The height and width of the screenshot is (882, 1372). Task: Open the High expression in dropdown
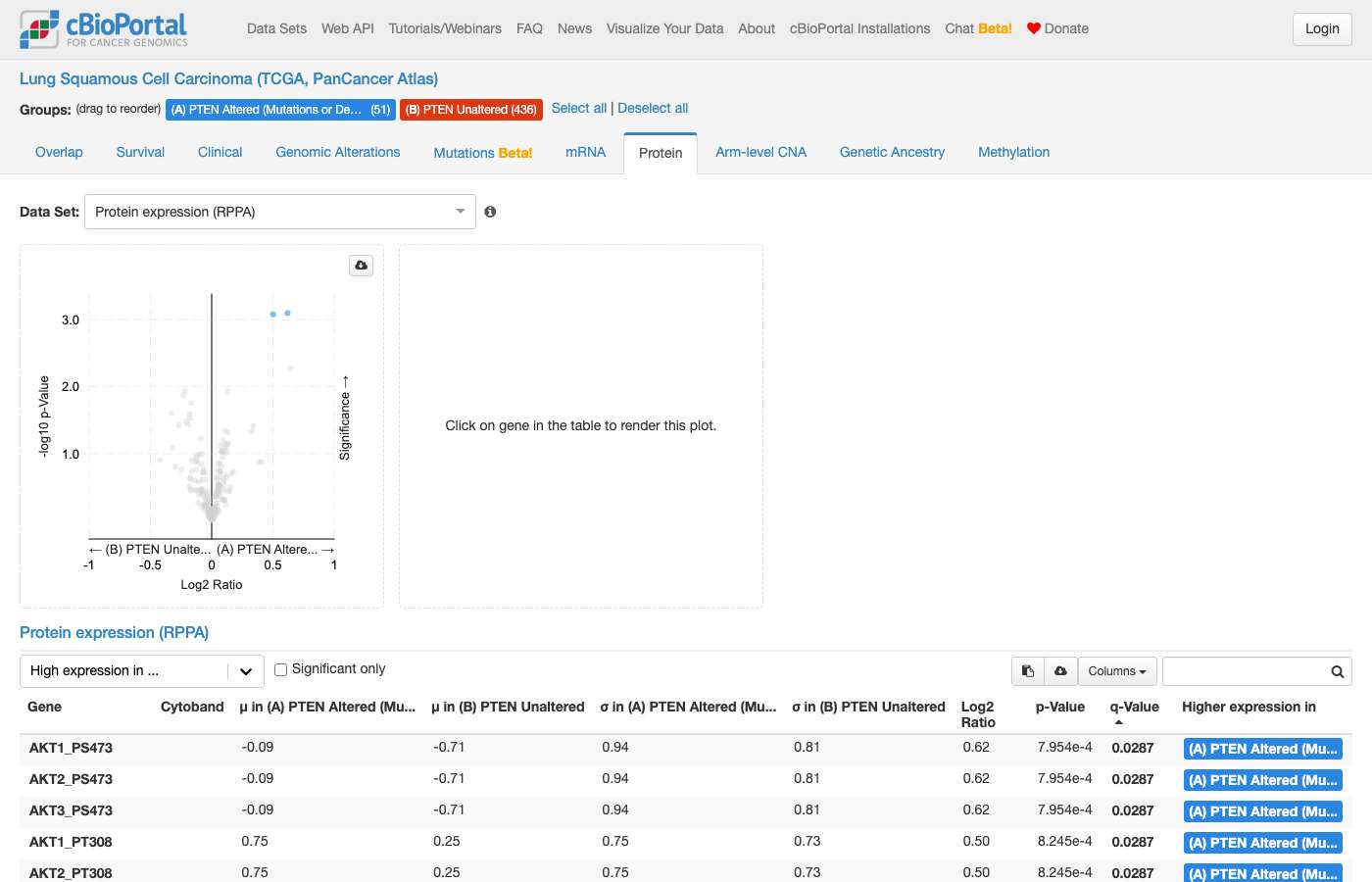tap(142, 671)
